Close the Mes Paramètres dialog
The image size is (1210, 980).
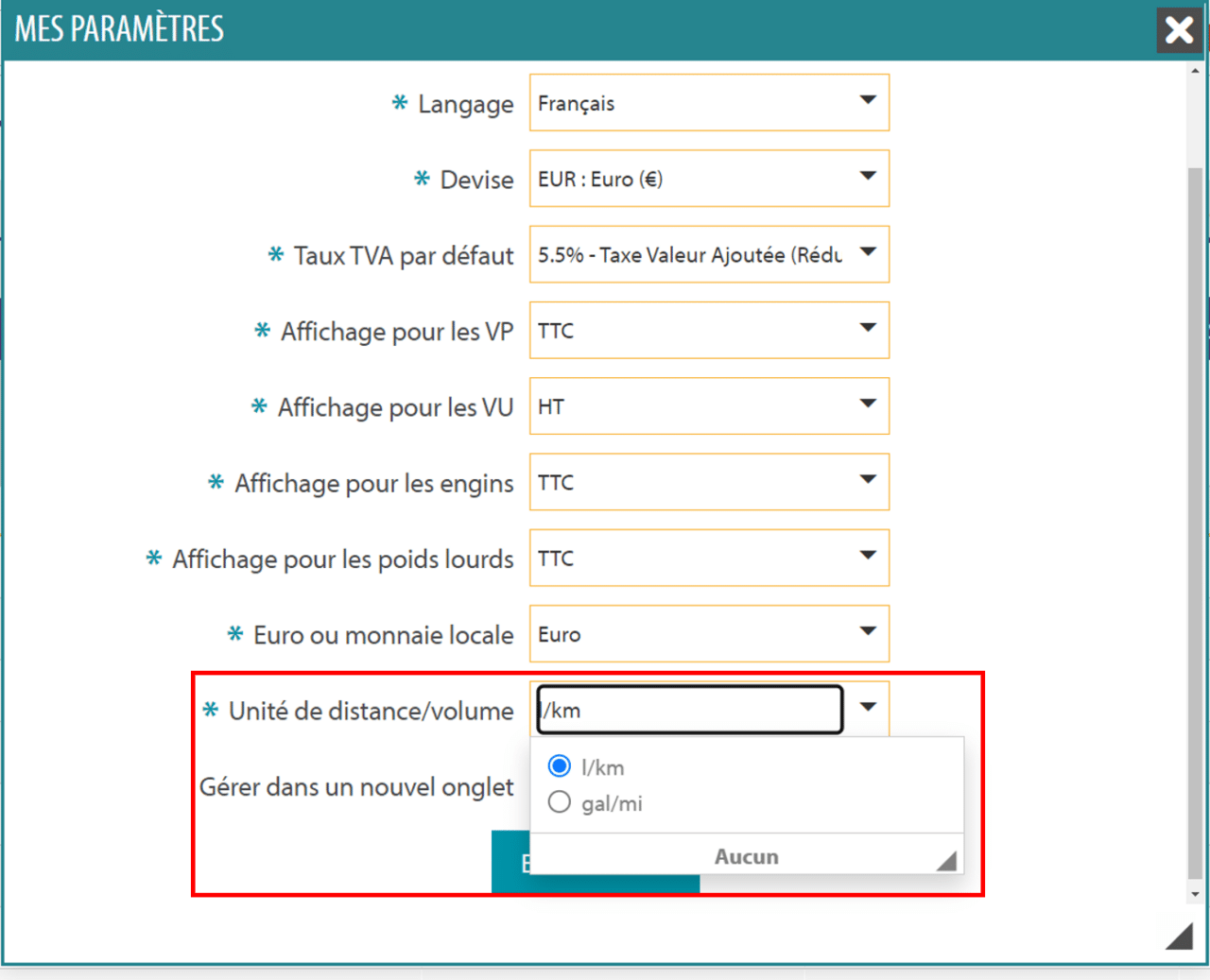[1178, 29]
